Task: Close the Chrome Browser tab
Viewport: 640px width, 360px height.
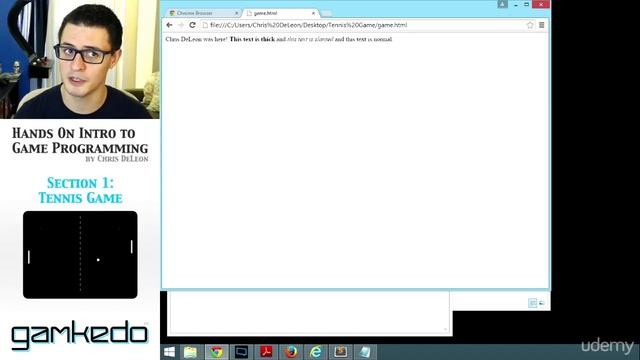Action: tap(236, 13)
